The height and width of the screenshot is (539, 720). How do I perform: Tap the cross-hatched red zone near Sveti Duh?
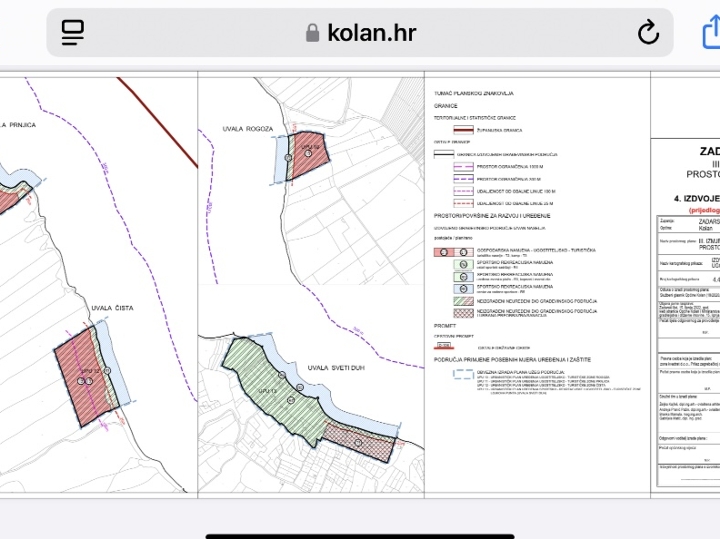[360, 443]
